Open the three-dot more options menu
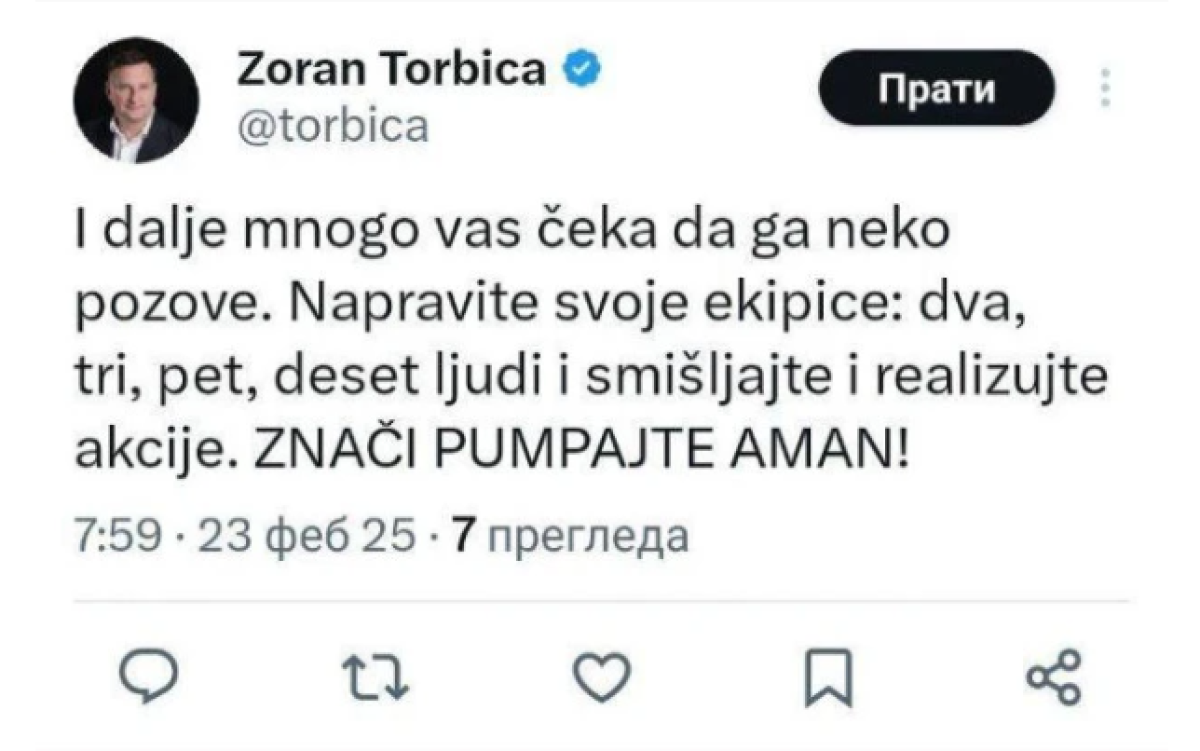 tap(1105, 89)
